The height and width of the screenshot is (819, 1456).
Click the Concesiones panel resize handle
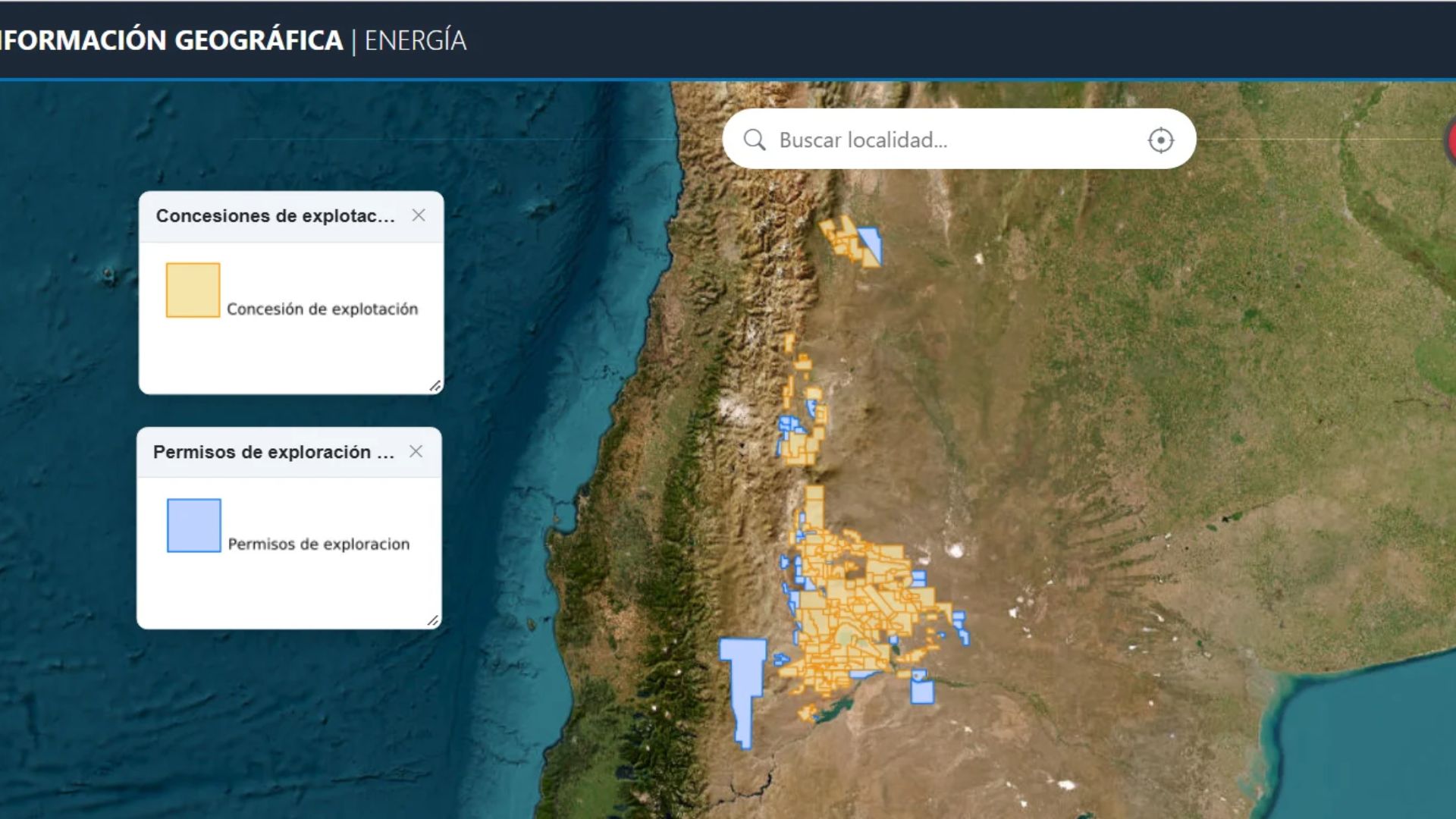point(435,386)
